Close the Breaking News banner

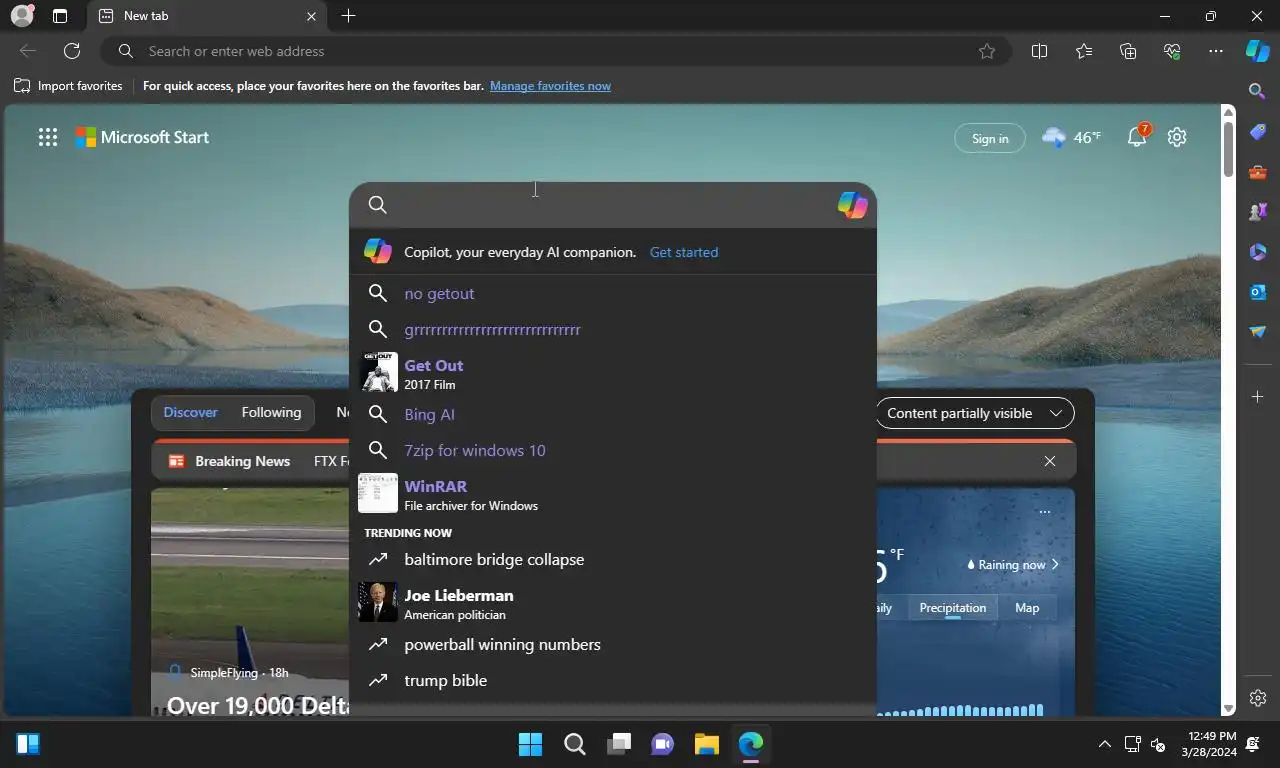[x=1049, y=461]
